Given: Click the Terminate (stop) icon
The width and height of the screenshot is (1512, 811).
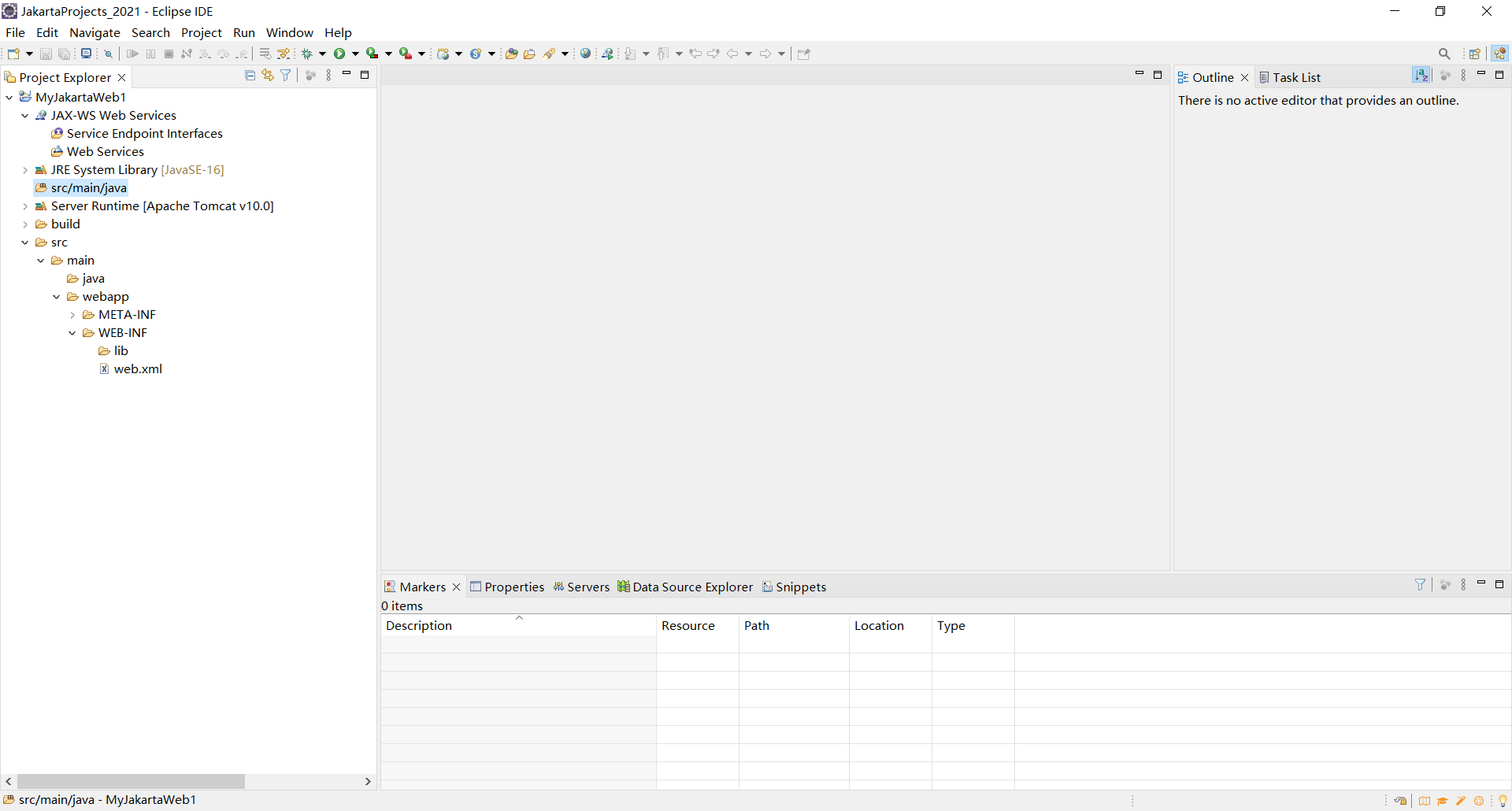Looking at the screenshot, I should (169, 54).
